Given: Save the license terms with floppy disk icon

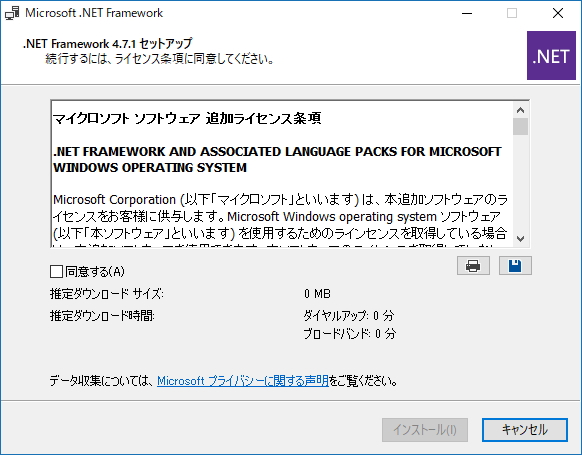Looking at the screenshot, I should [x=515, y=266].
